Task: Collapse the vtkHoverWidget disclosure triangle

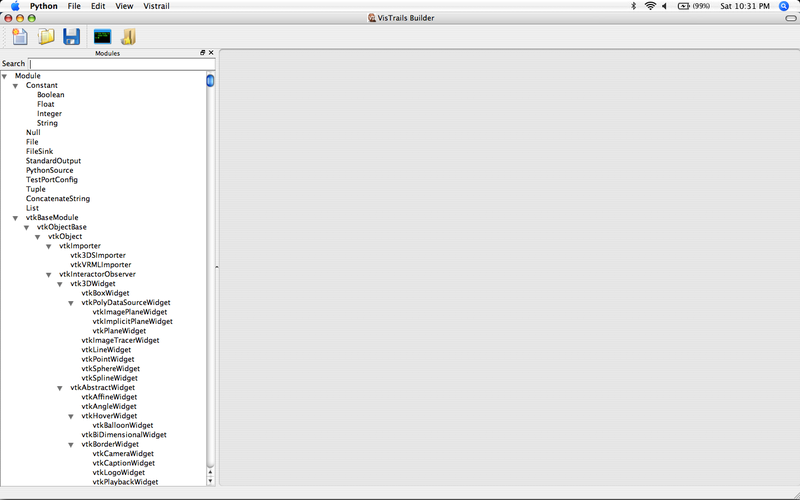Action: [71, 416]
